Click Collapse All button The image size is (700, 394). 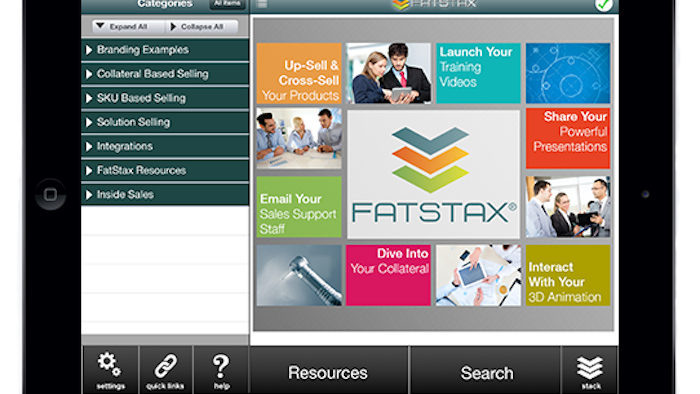pos(202,27)
